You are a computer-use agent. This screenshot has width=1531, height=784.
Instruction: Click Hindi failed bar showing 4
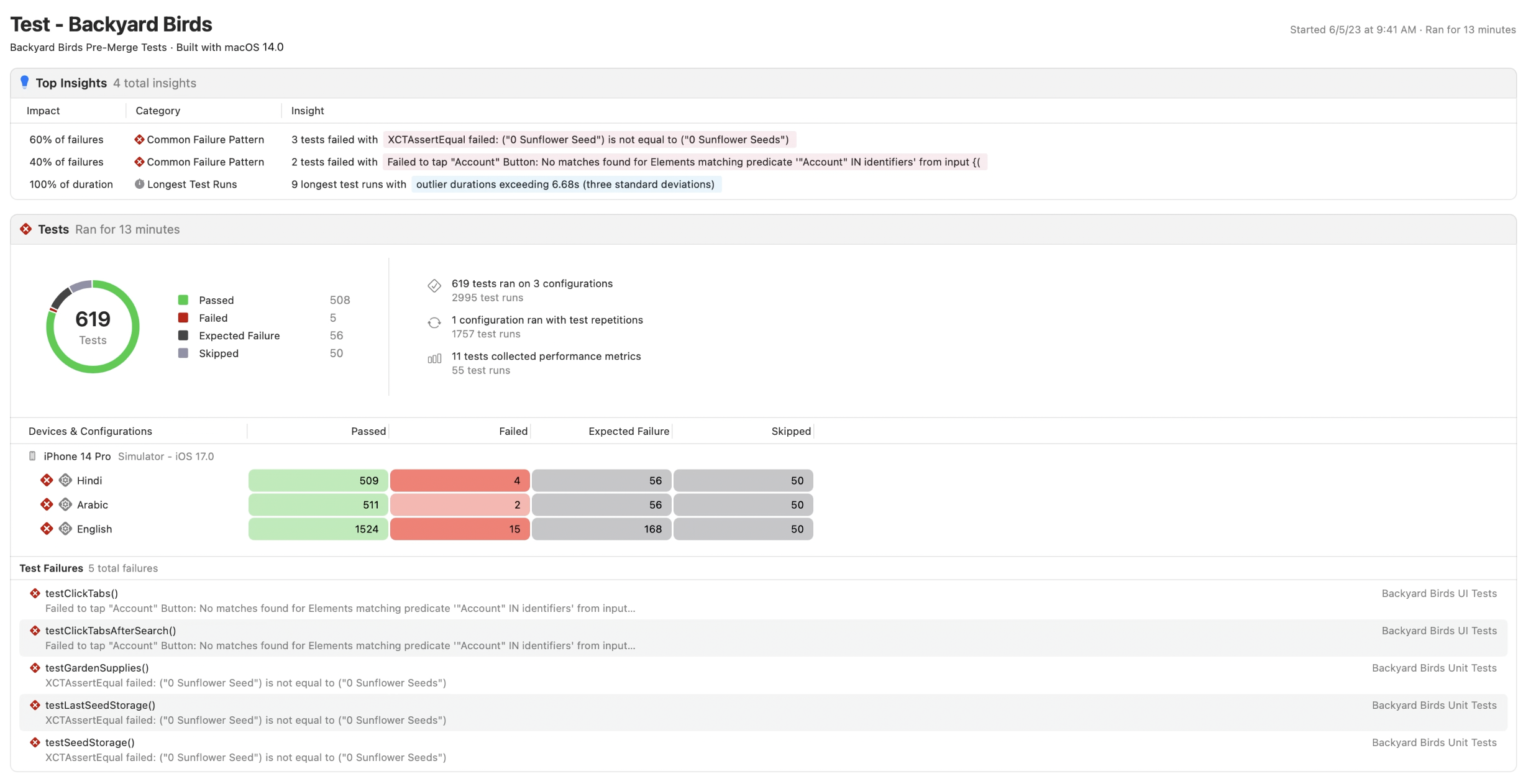pyautogui.click(x=460, y=480)
